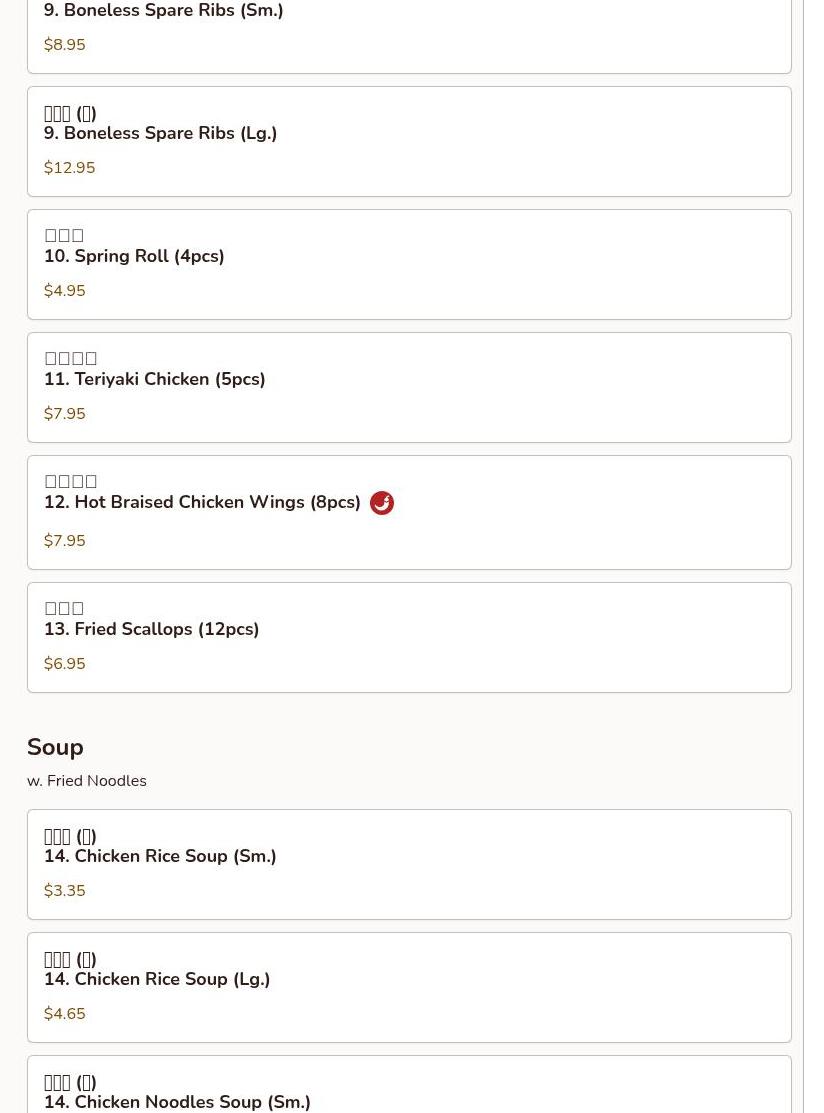Viewport: 824px width, 1113px height.
Task: Click the $3.35 soup price
Action: point(65,890)
